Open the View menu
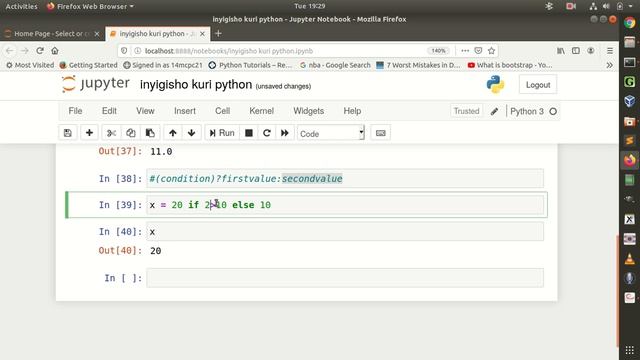 (145, 111)
